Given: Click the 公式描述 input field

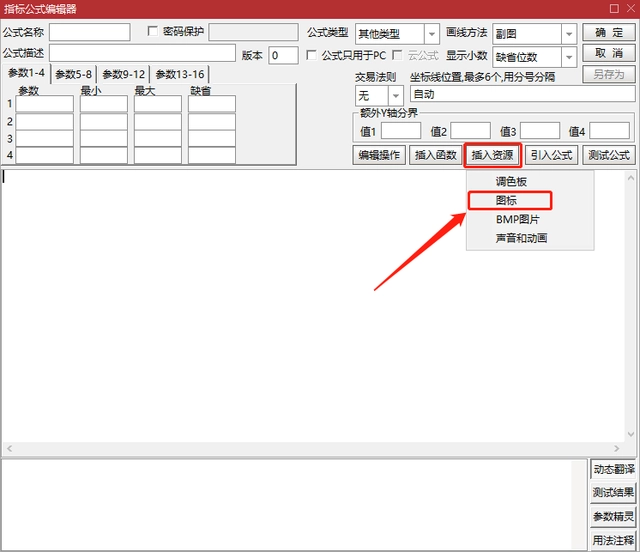Looking at the screenshot, I should (x=142, y=53).
